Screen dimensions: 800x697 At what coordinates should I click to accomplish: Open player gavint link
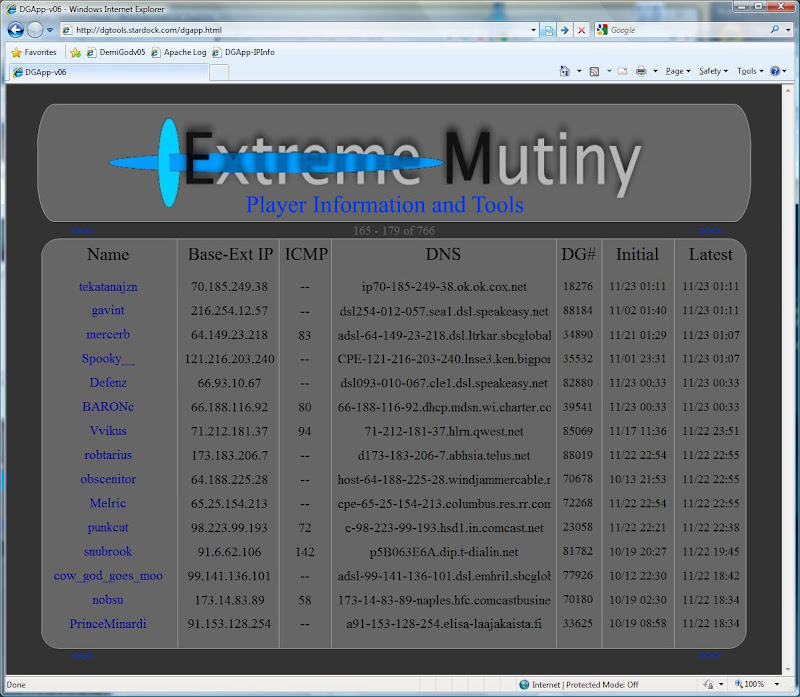(108, 310)
